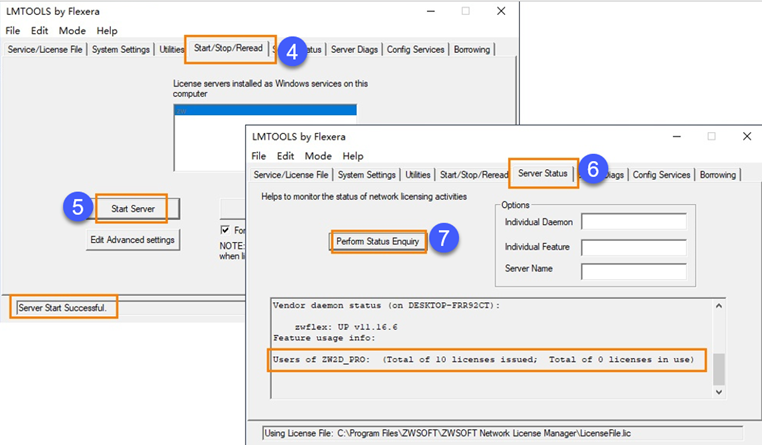Click Perform Status Enquiry button
Image resolution: width=762 pixels, height=445 pixels.
[378, 241]
